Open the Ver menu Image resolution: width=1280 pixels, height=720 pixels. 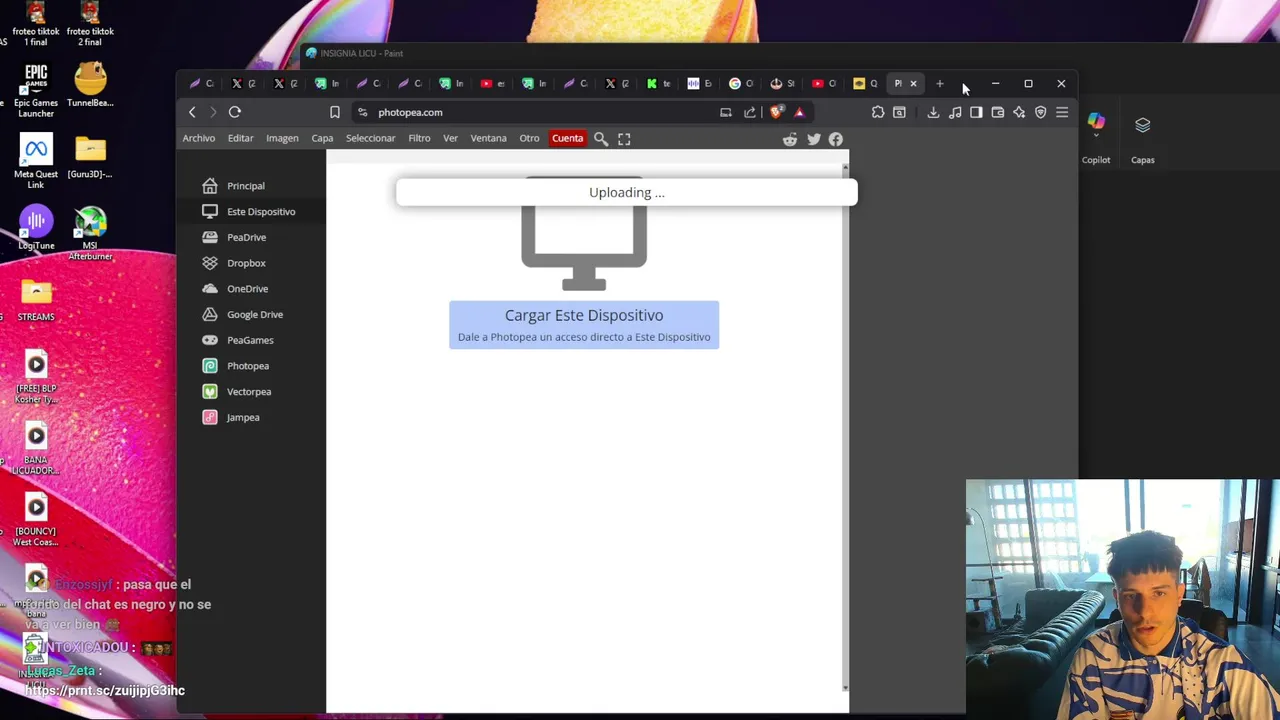pyautogui.click(x=450, y=138)
